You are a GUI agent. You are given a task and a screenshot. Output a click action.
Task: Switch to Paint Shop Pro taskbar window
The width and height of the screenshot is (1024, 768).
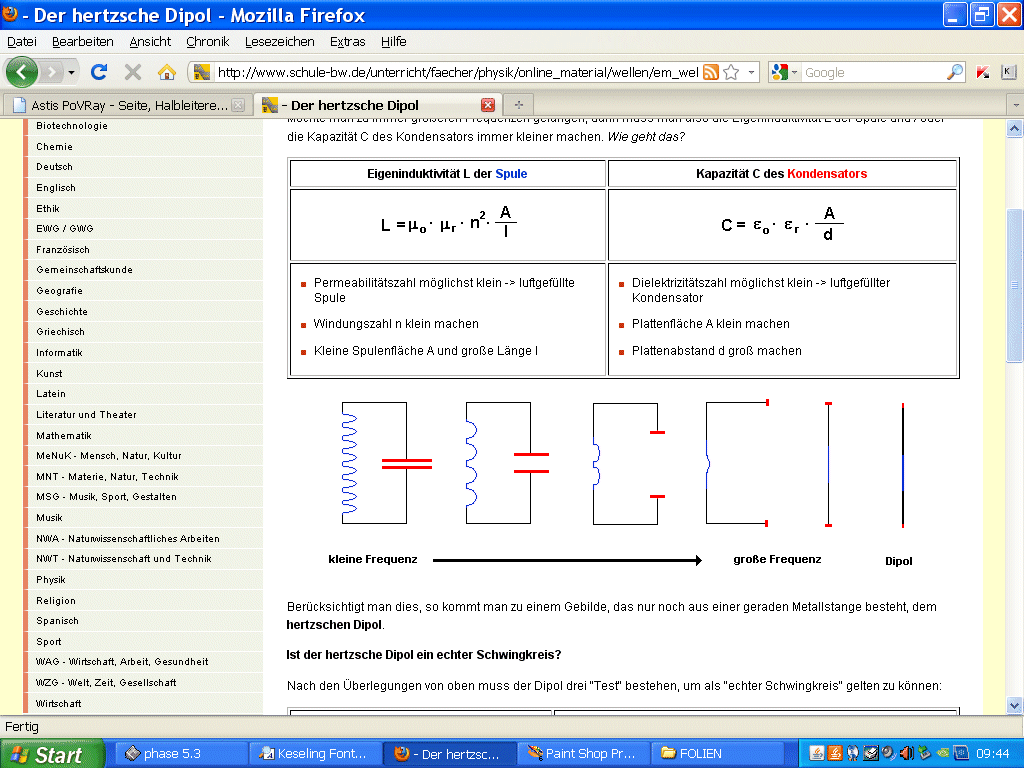pyautogui.click(x=583, y=754)
